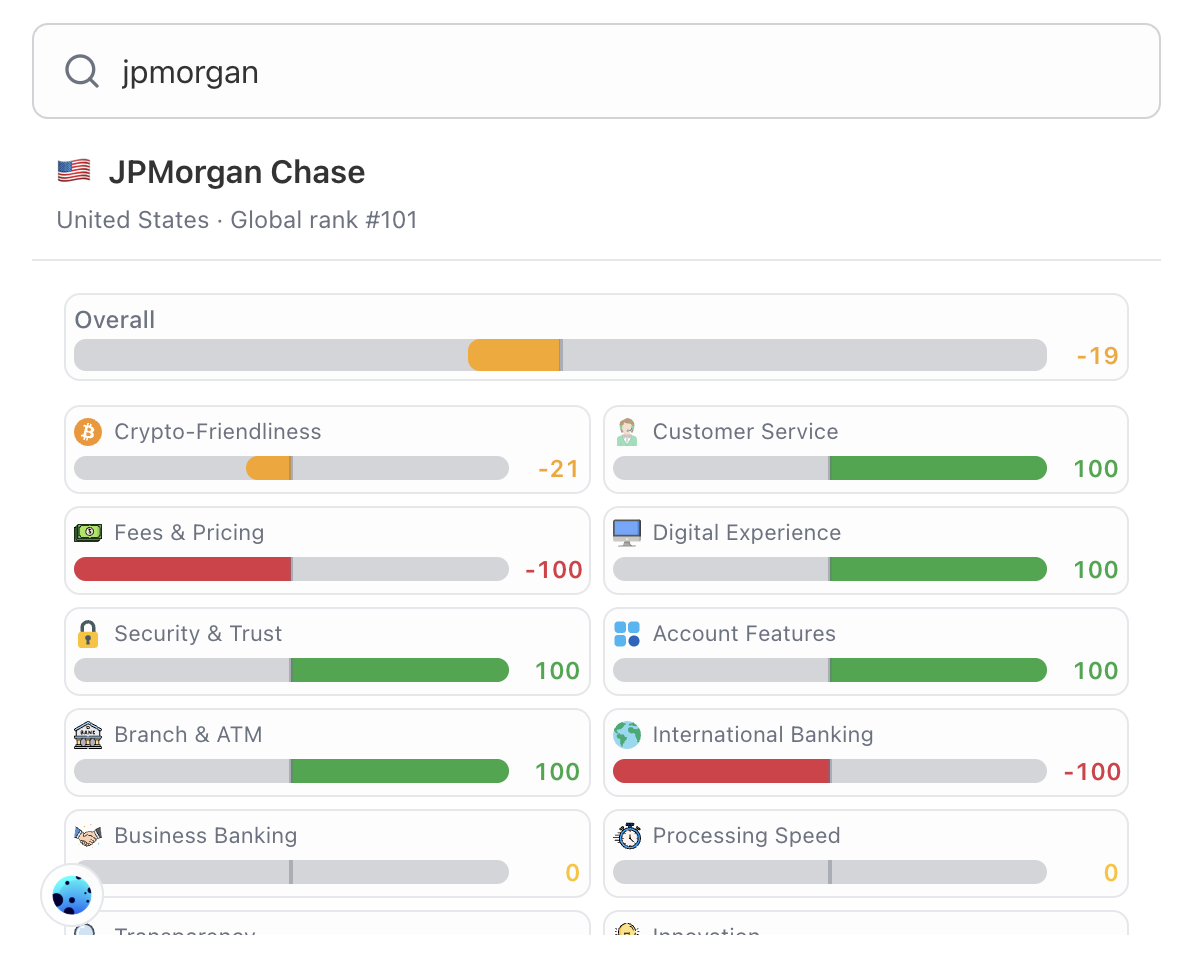The height and width of the screenshot is (972, 1184).
Task: Click the Fees & Pricing label
Action: (189, 532)
